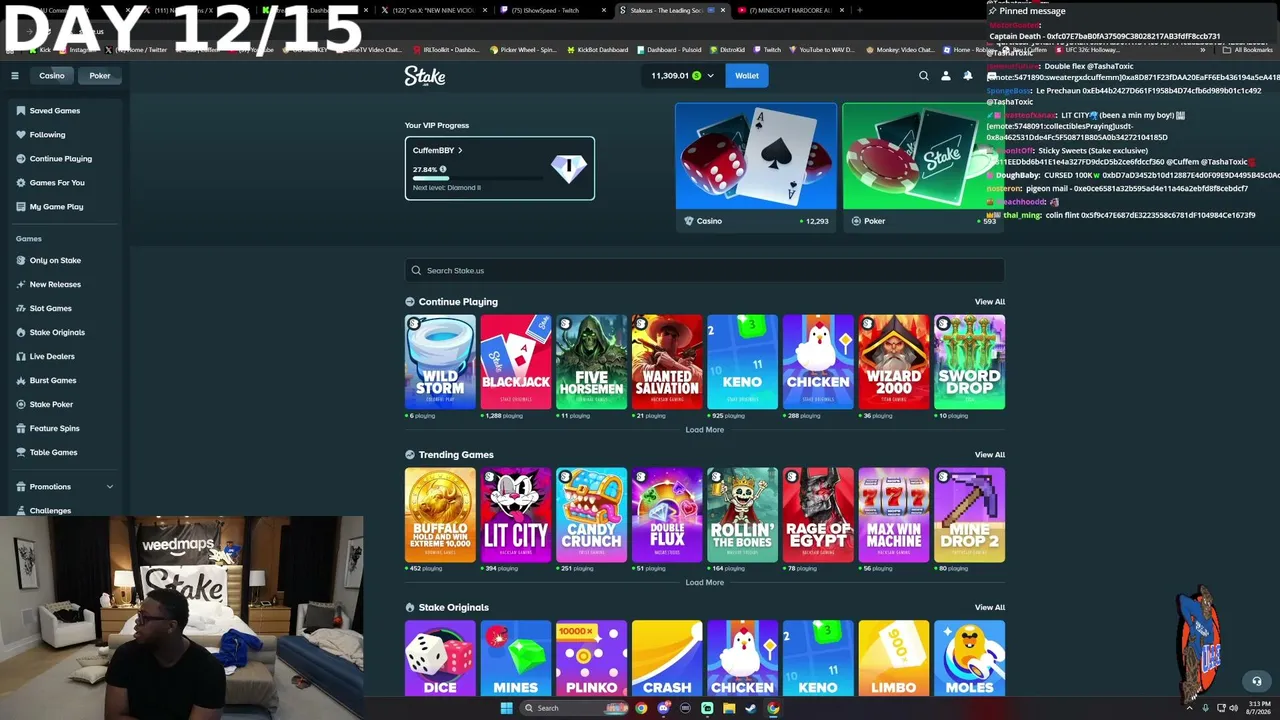Viewport: 1280px width, 720px height.
Task: Expand the balance currency dropdown
Action: click(x=711, y=76)
